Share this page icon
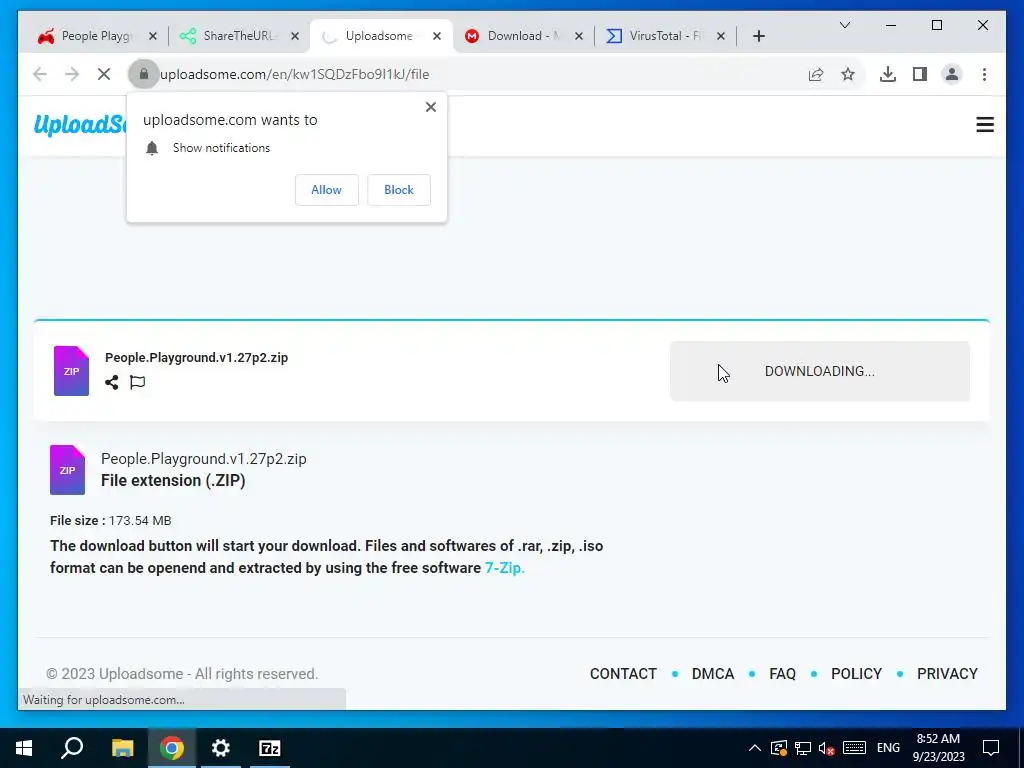Image resolution: width=1024 pixels, height=768 pixels. (x=816, y=74)
